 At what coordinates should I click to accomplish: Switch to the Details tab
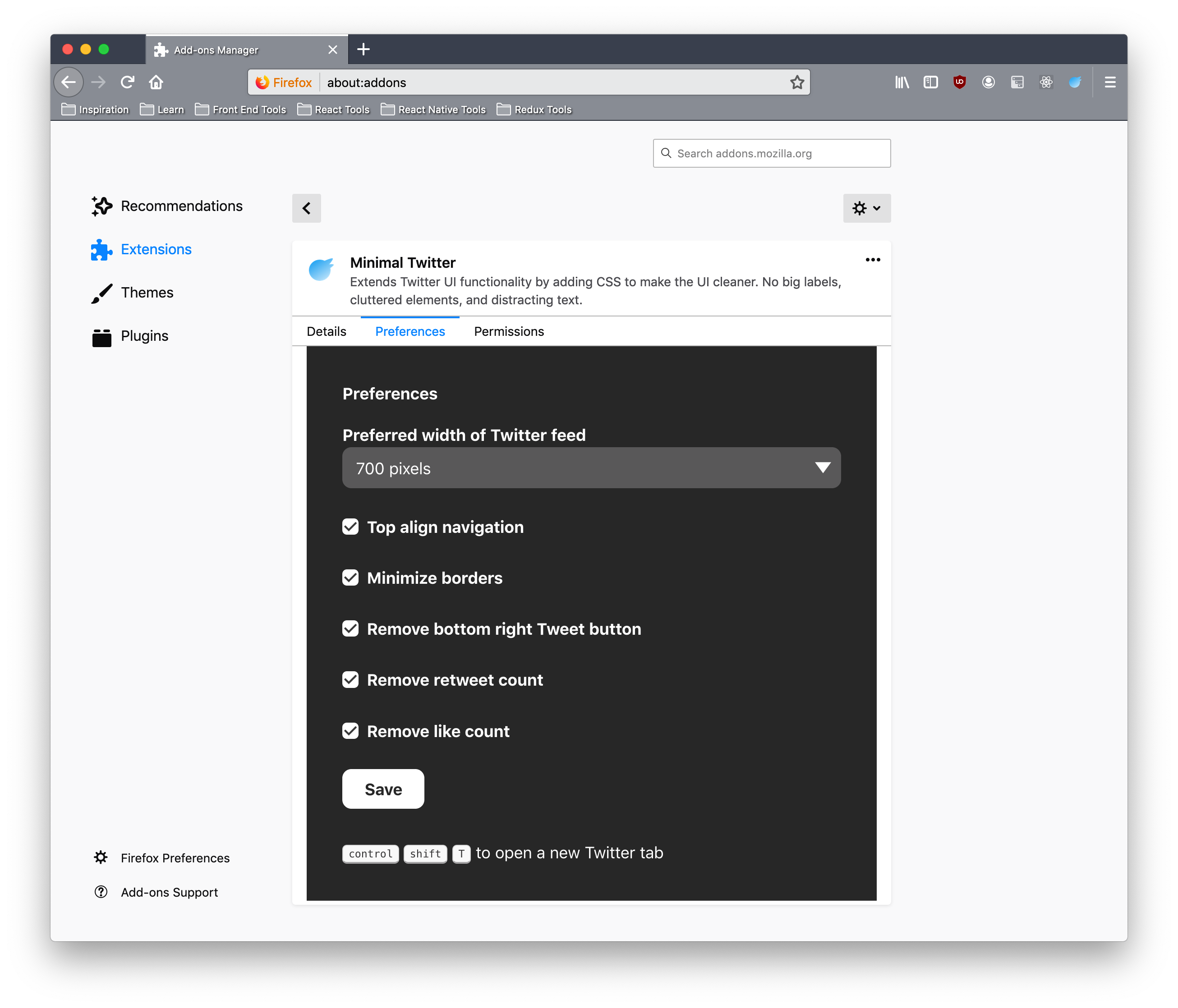click(x=327, y=331)
